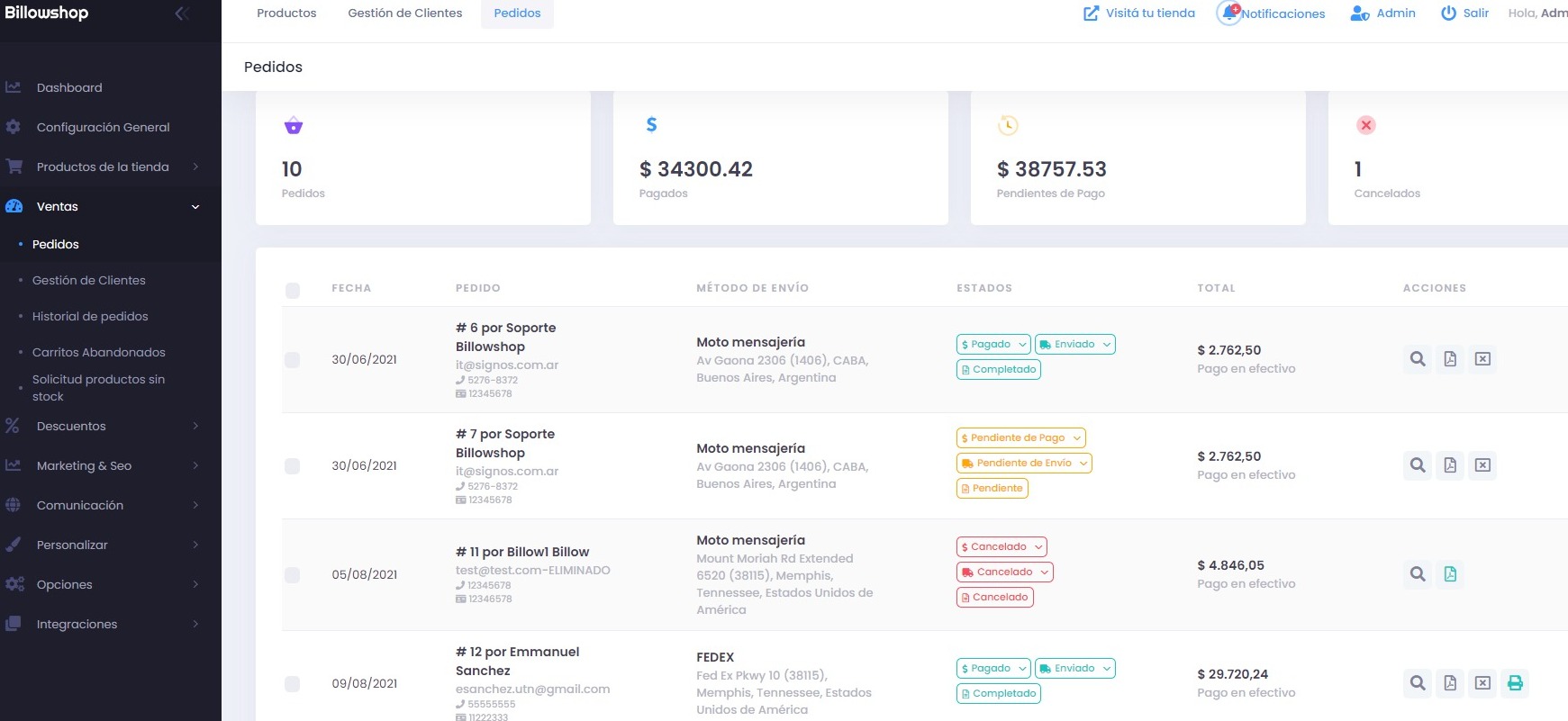The width and height of the screenshot is (1568, 721).
Task: Open Historial de pedidos in the sidebar
Action: pyautogui.click(x=90, y=316)
